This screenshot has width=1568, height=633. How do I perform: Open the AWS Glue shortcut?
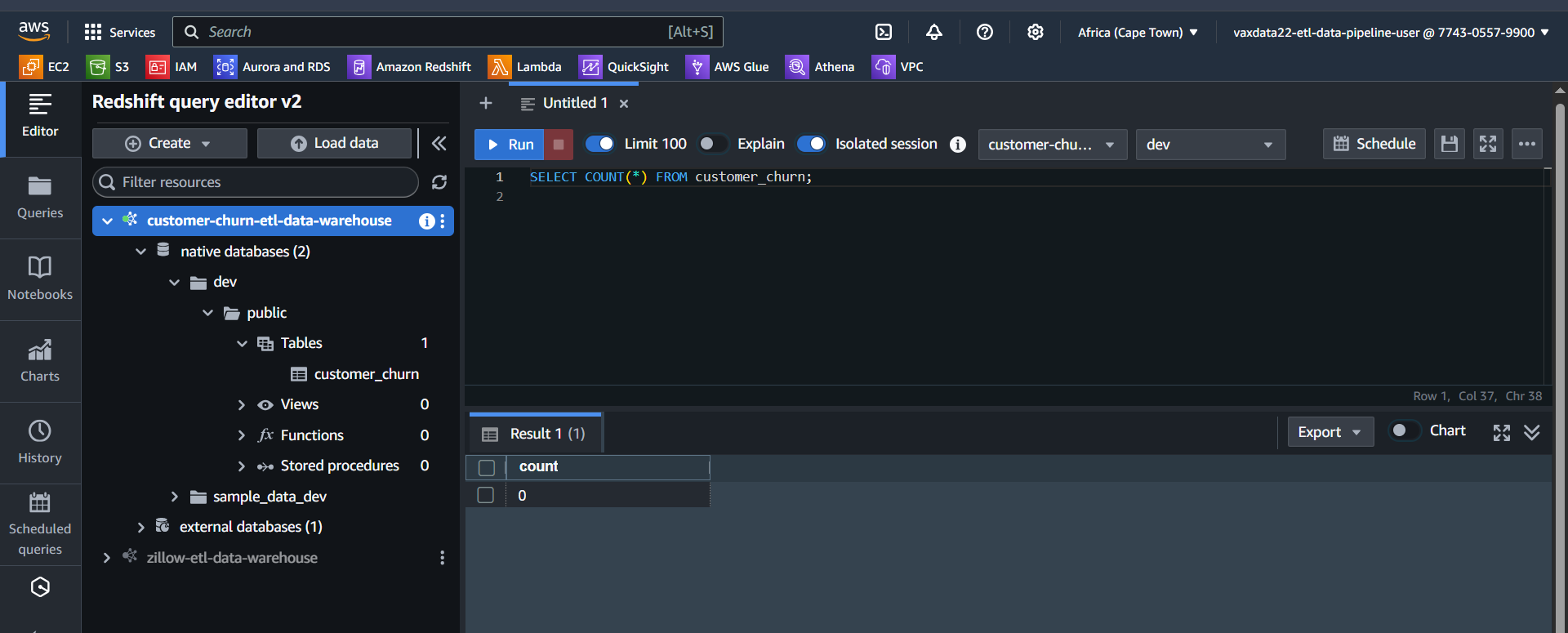728,67
